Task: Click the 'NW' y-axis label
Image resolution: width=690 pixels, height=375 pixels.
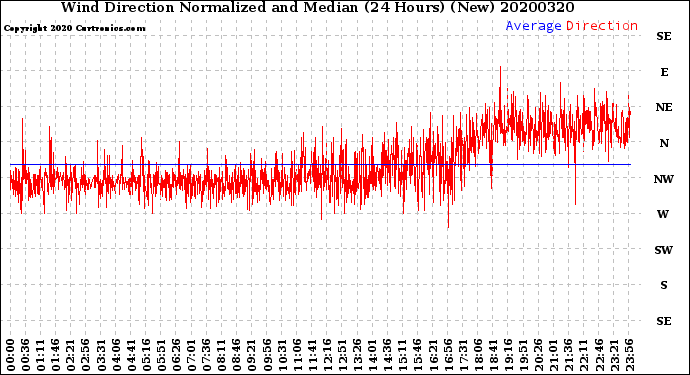Action: click(x=664, y=179)
